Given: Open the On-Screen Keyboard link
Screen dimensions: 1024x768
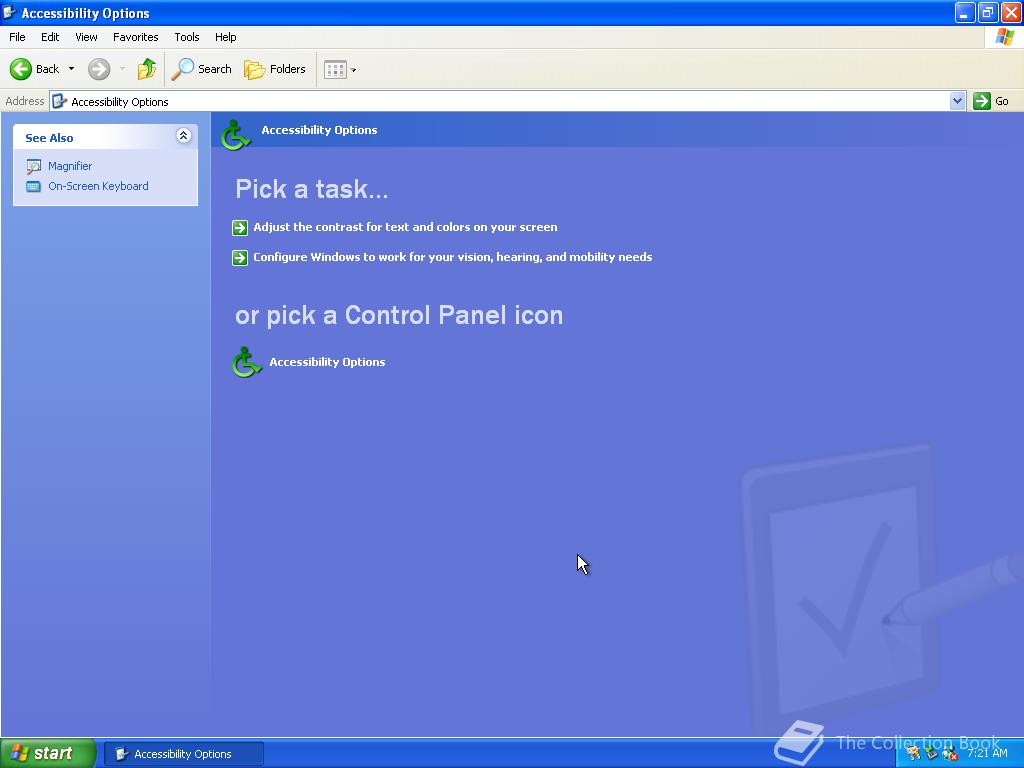Looking at the screenshot, I should coord(98,186).
